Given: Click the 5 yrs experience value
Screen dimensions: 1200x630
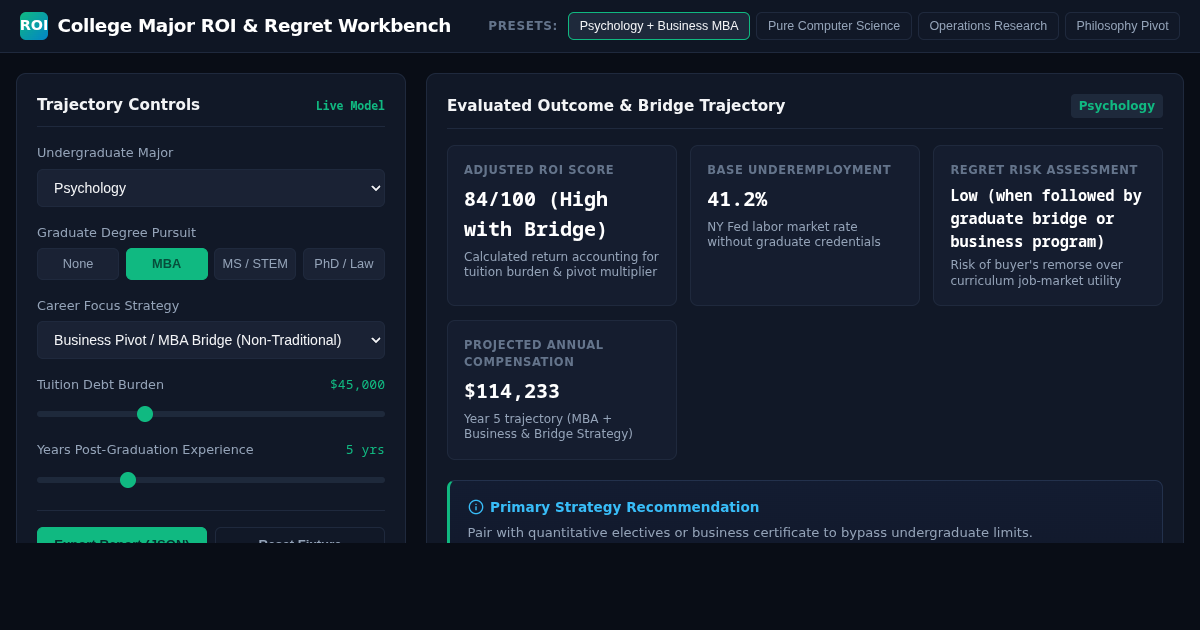Looking at the screenshot, I should tap(365, 450).
